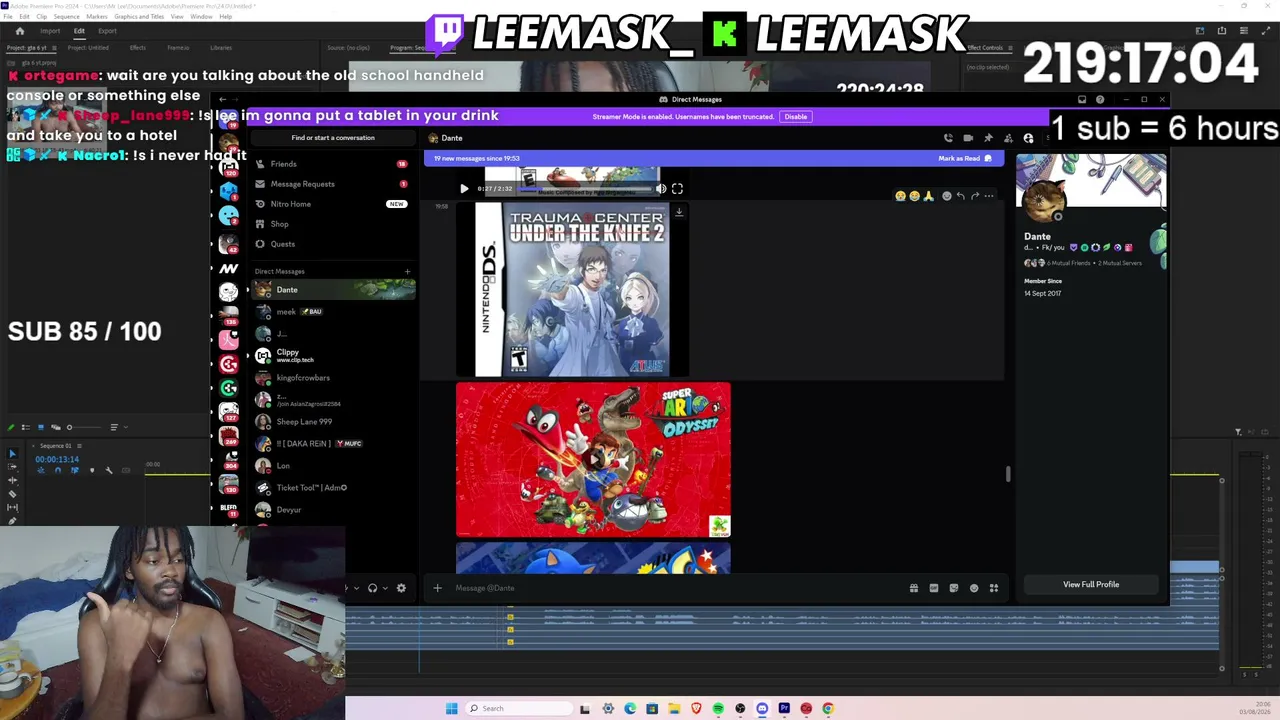The height and width of the screenshot is (720, 1280).
Task: Click Find or start a conversation box
Action: (333, 138)
